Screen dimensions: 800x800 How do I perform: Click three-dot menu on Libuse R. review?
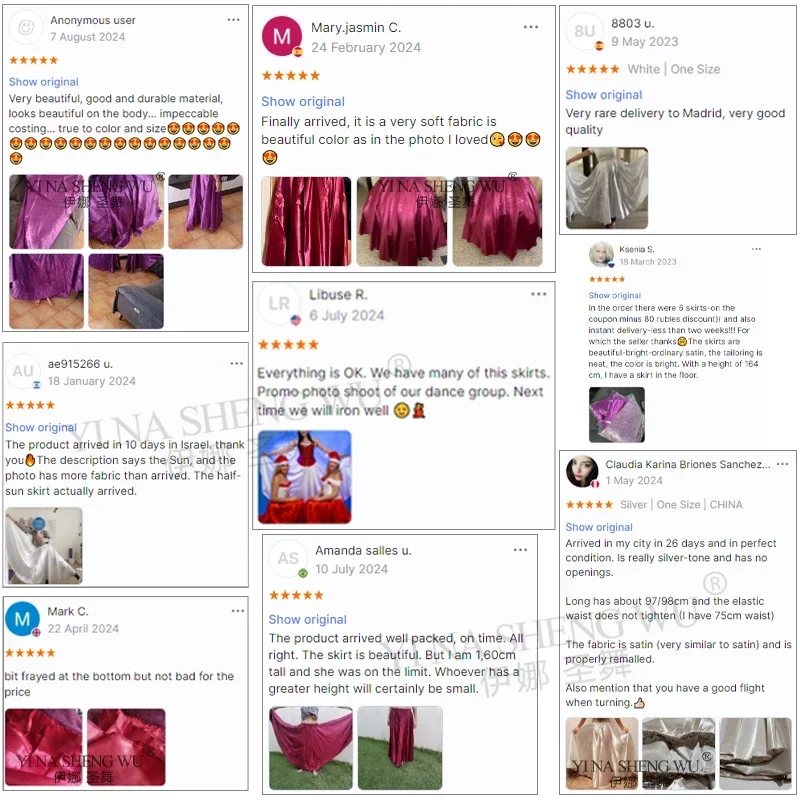538,294
